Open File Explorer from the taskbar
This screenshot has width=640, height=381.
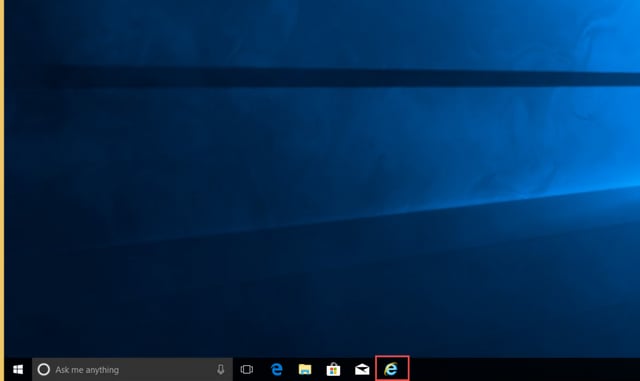click(x=305, y=370)
